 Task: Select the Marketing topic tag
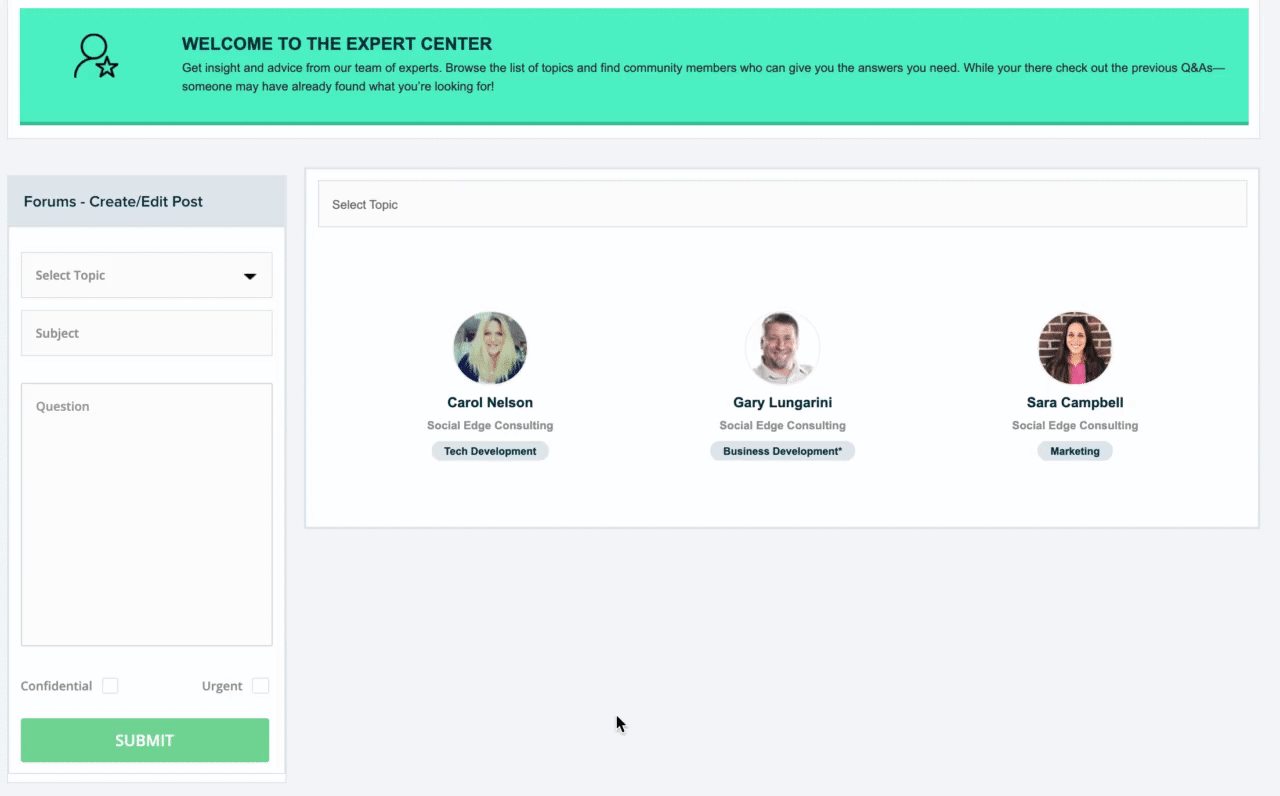[x=1075, y=451]
